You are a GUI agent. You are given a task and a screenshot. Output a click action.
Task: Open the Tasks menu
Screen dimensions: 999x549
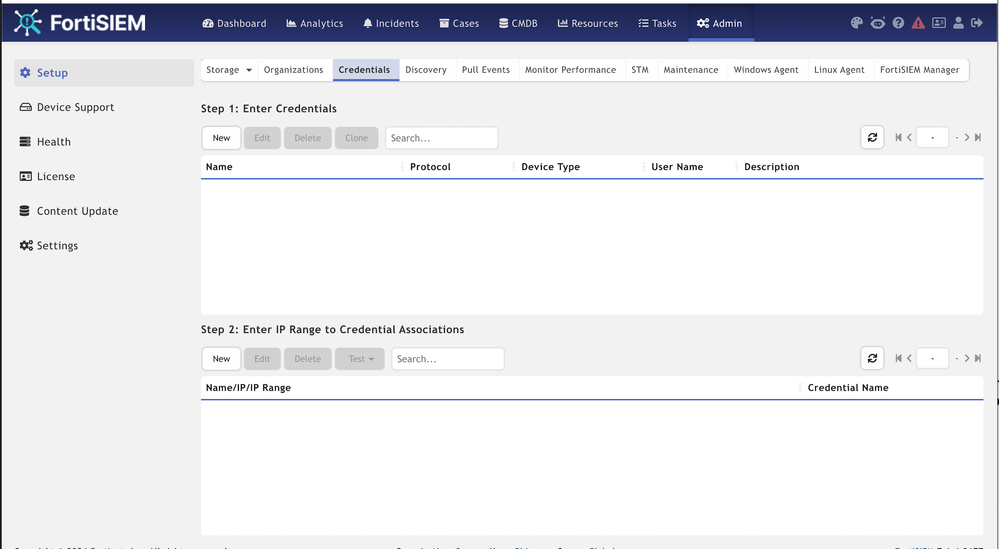pyautogui.click(x=657, y=23)
